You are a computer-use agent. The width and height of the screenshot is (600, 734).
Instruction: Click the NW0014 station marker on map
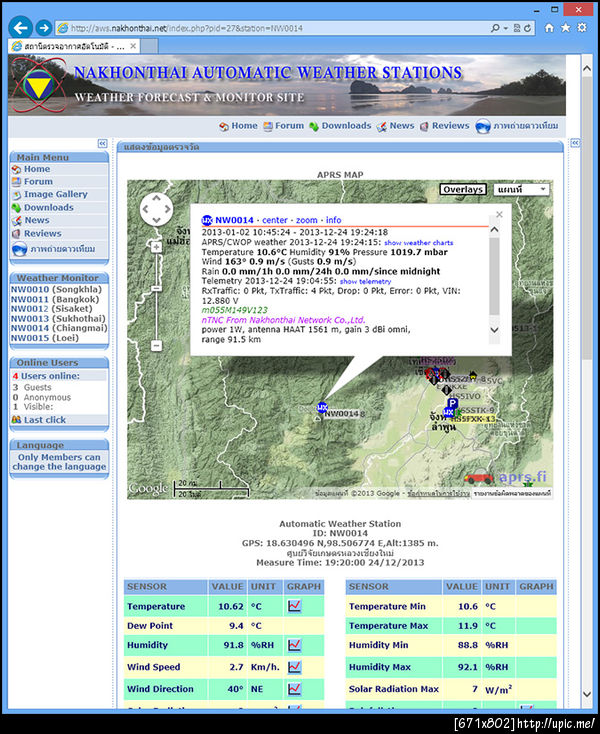pyautogui.click(x=322, y=408)
